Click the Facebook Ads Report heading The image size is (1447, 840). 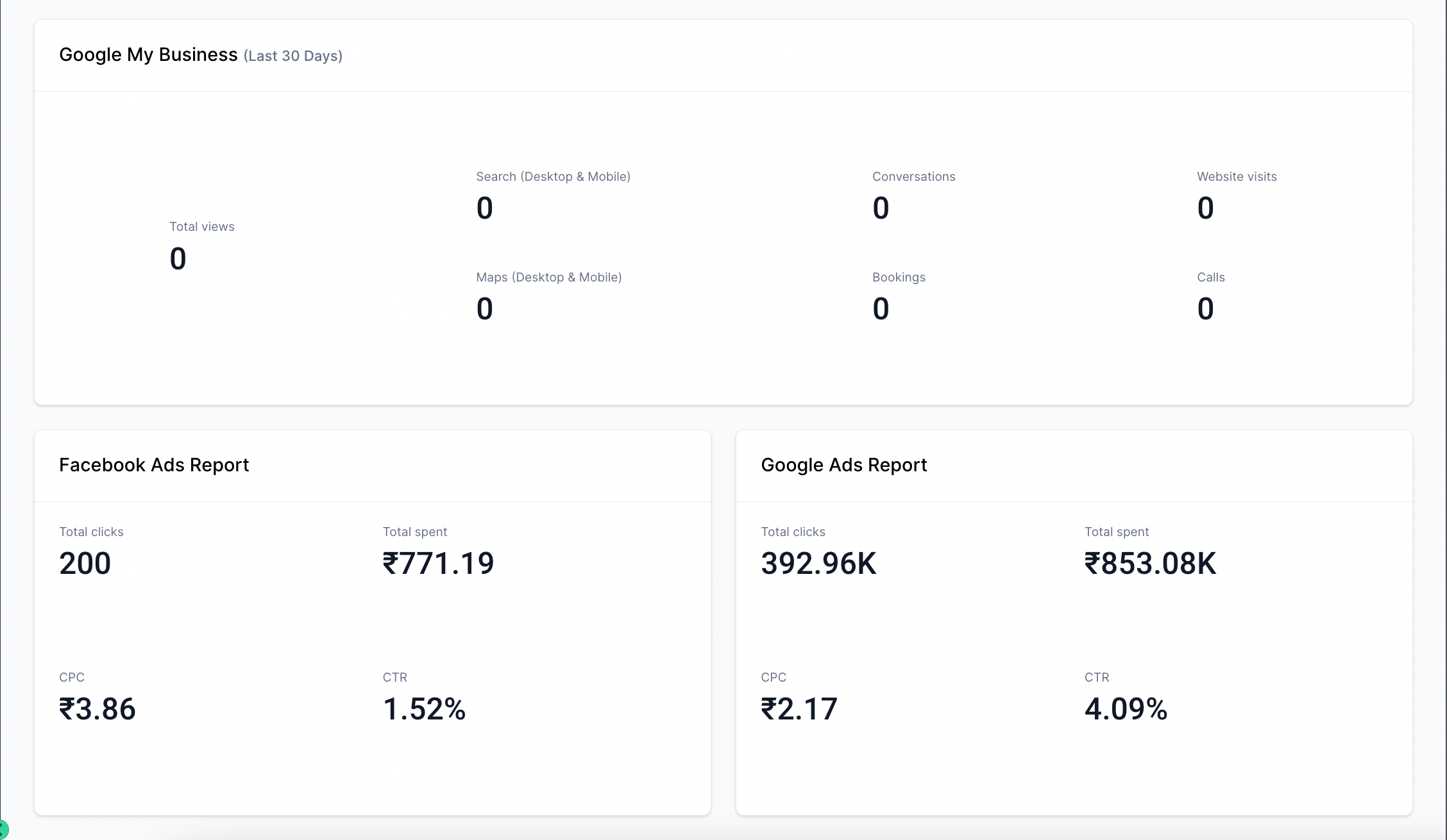[x=154, y=465]
